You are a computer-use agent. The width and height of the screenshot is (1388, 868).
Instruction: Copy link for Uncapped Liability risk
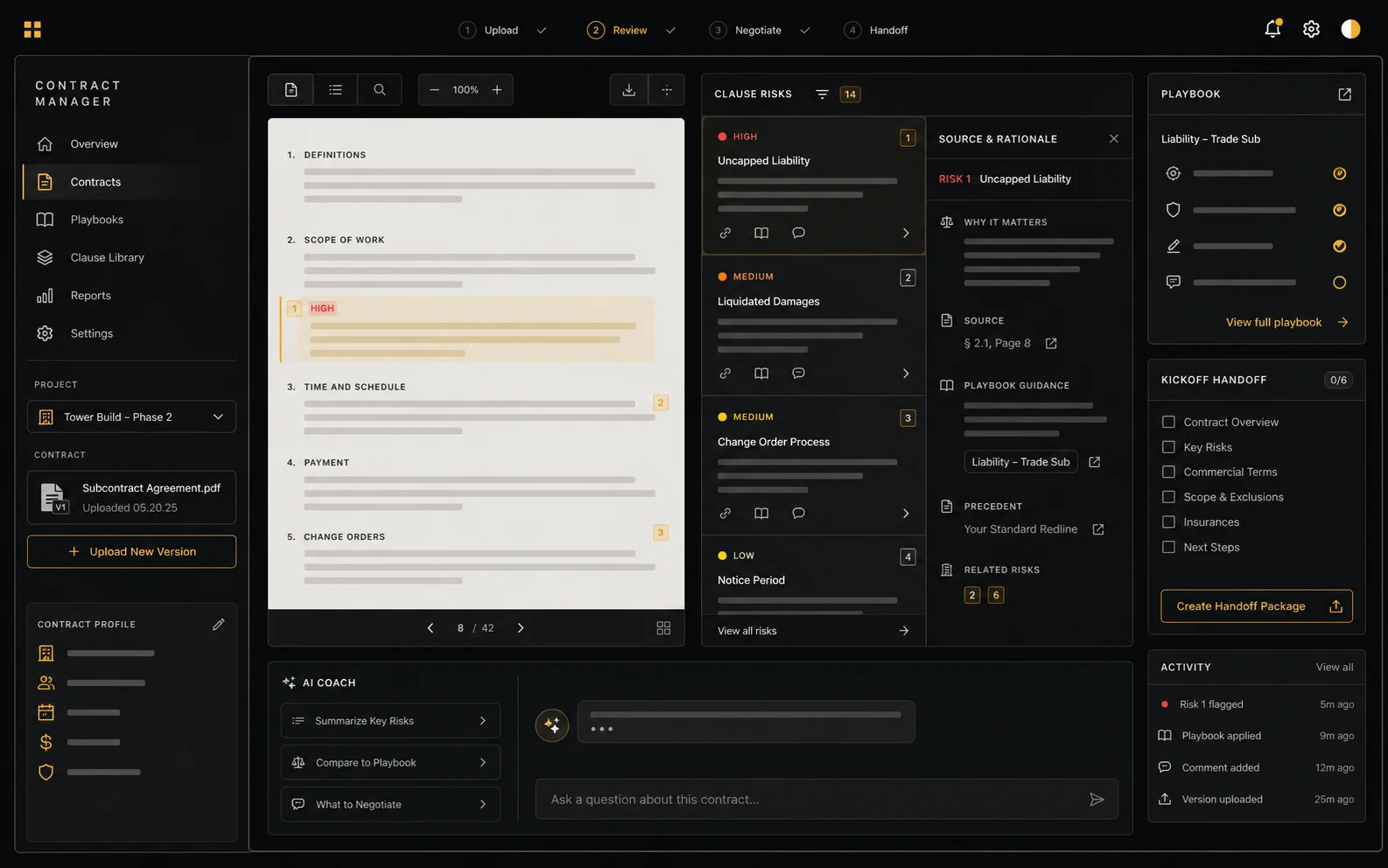click(x=726, y=233)
